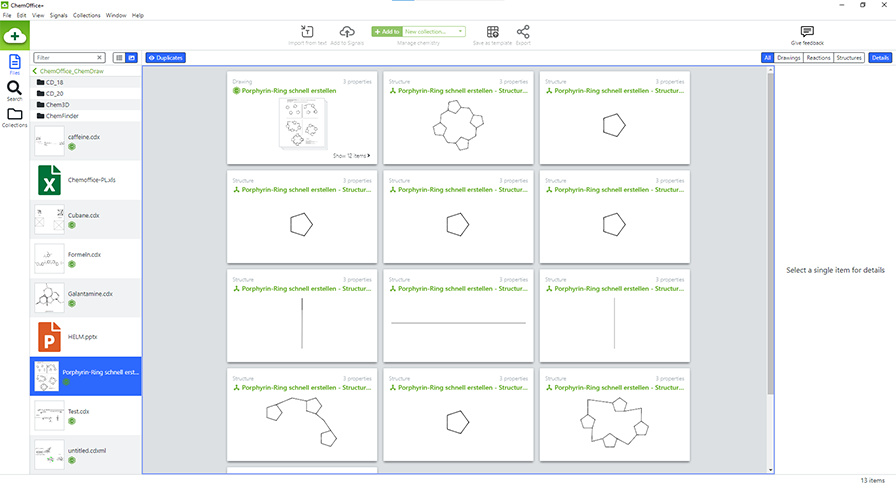
Task: Click the ChemDraw badge under Galantamine.cdx
Action: pyautogui.click(x=72, y=303)
